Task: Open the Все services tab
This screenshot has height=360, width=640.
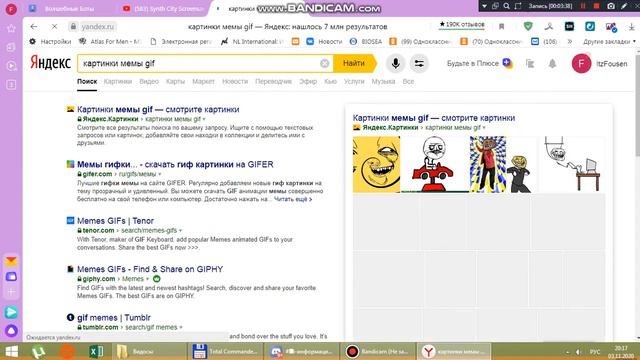Action: (408, 82)
